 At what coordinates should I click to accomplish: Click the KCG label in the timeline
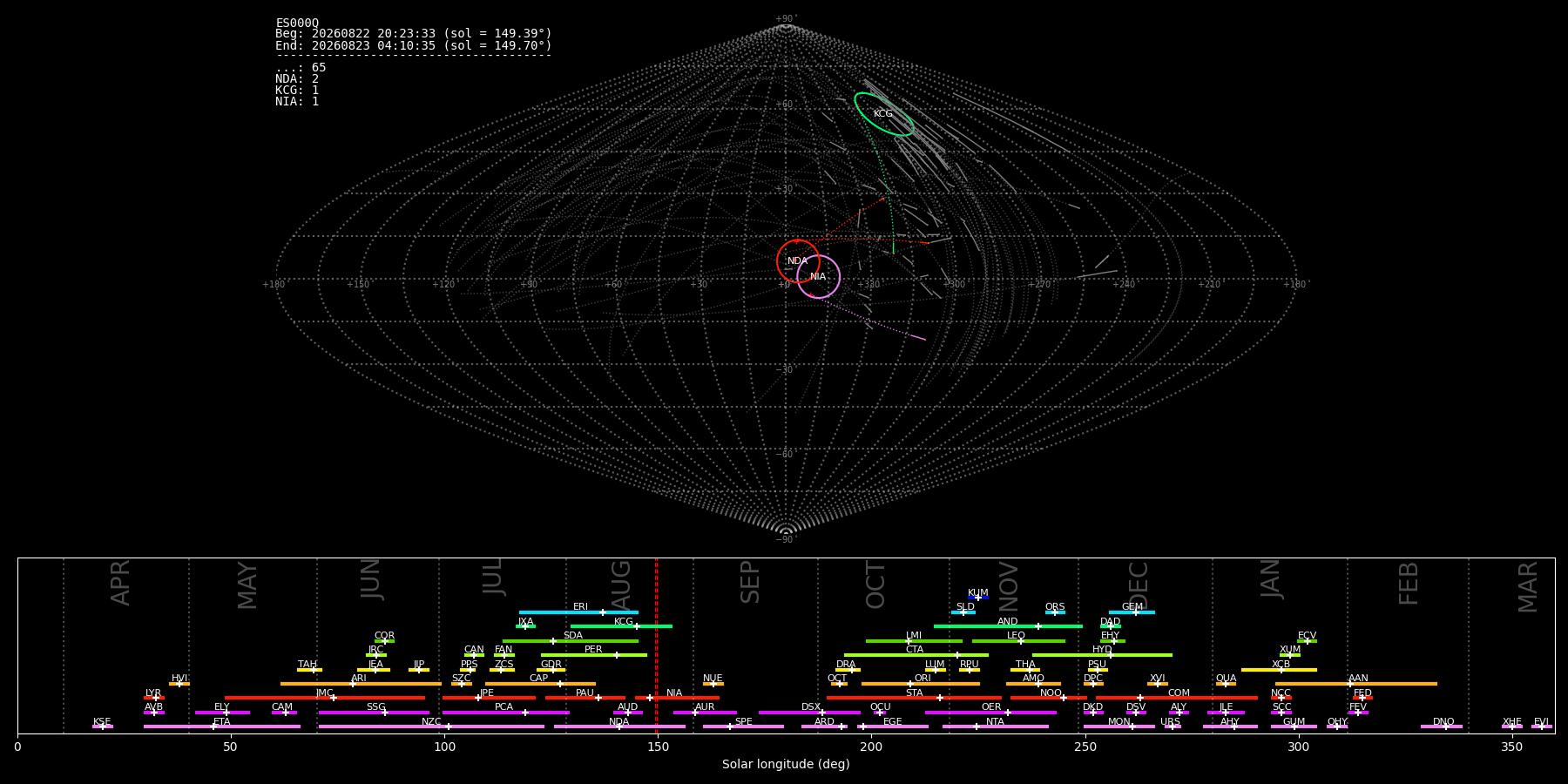[x=624, y=622]
